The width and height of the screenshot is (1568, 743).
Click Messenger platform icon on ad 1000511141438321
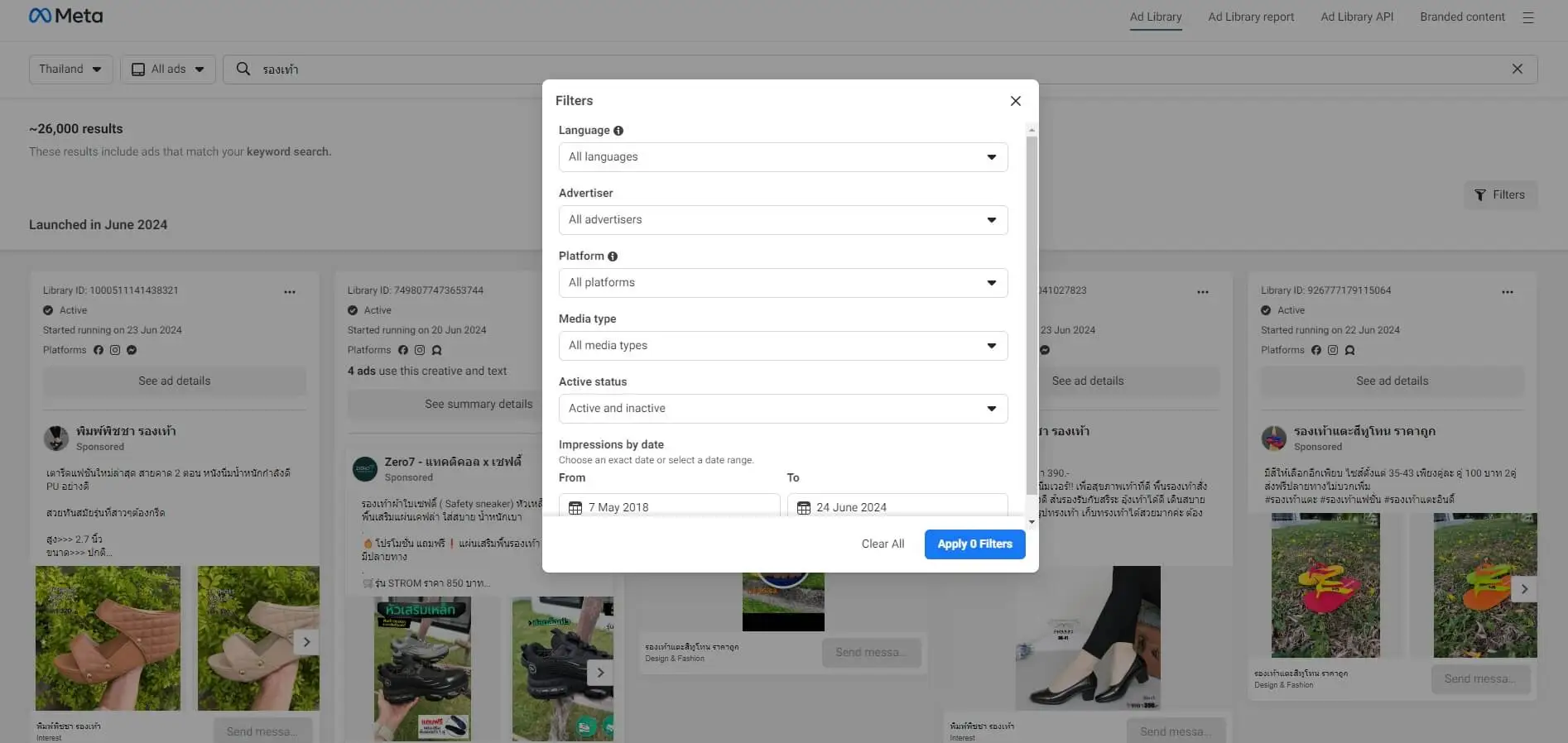132,350
